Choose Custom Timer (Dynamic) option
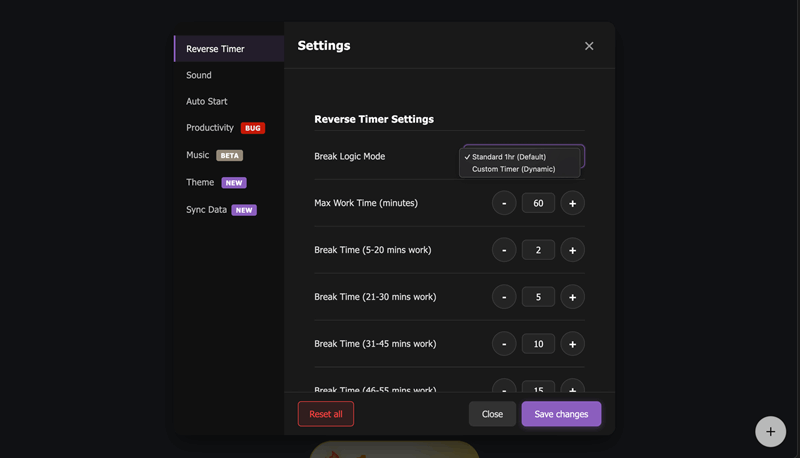 coord(513,169)
